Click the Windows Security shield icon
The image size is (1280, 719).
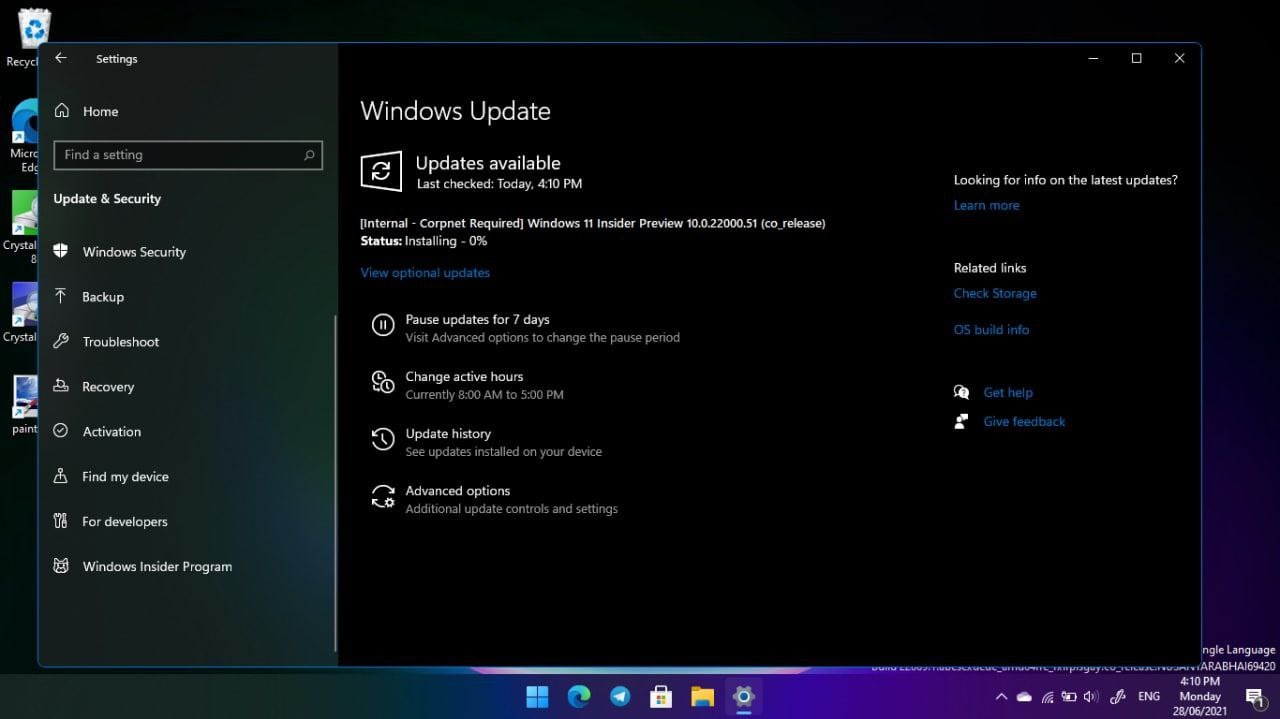(61, 251)
